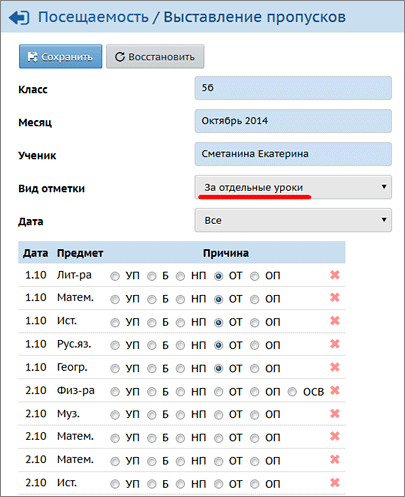The height and width of the screenshot is (497, 405).
Task: Choose ОСВ reason for Физ-ра lesson
Action: [292, 392]
